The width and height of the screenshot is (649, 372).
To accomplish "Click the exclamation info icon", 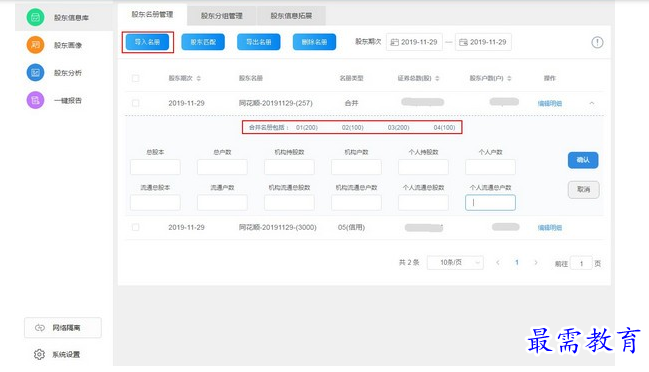I will pos(597,42).
